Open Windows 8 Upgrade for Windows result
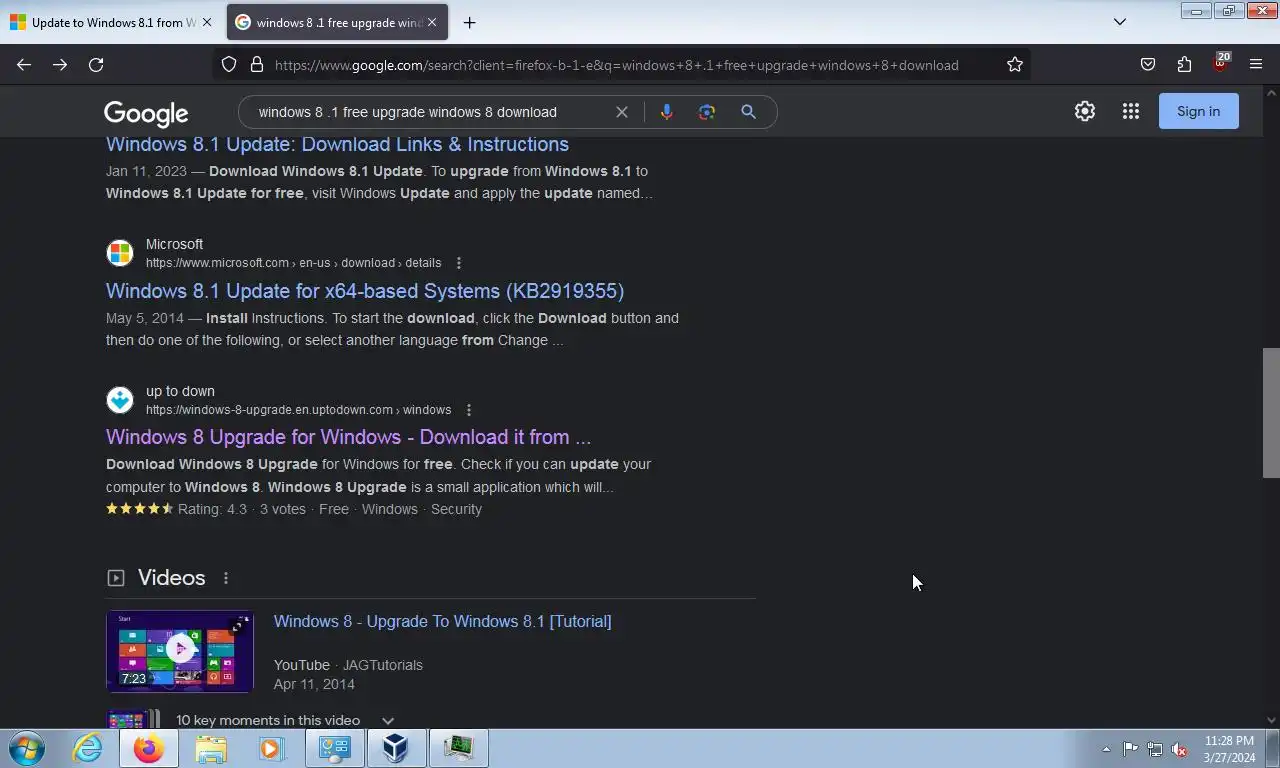1280x768 pixels. [x=348, y=437]
